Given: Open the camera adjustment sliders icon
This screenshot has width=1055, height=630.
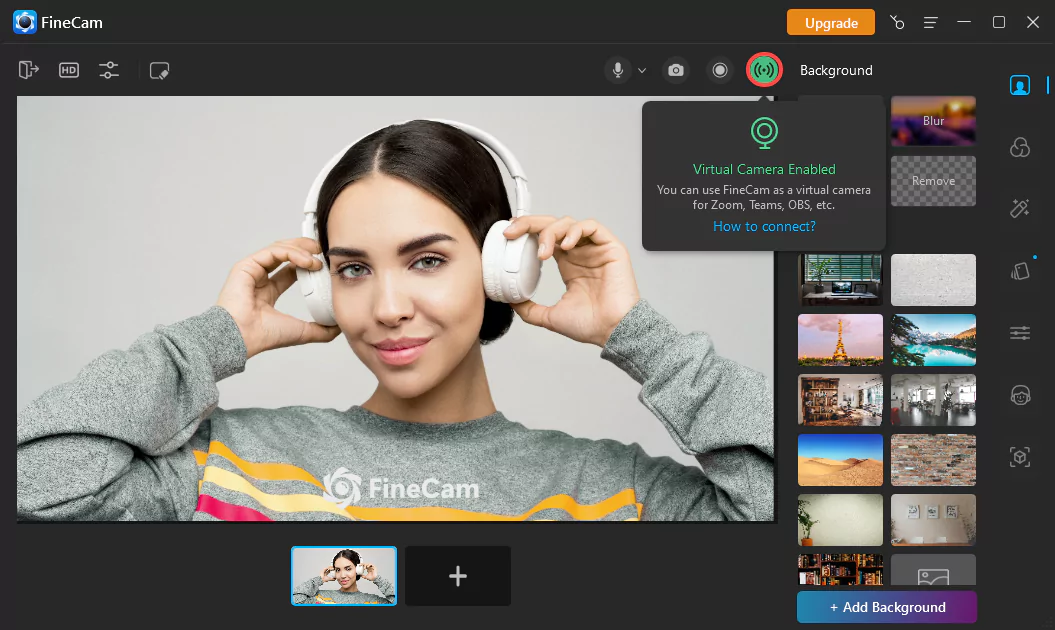Looking at the screenshot, I should click(x=109, y=70).
